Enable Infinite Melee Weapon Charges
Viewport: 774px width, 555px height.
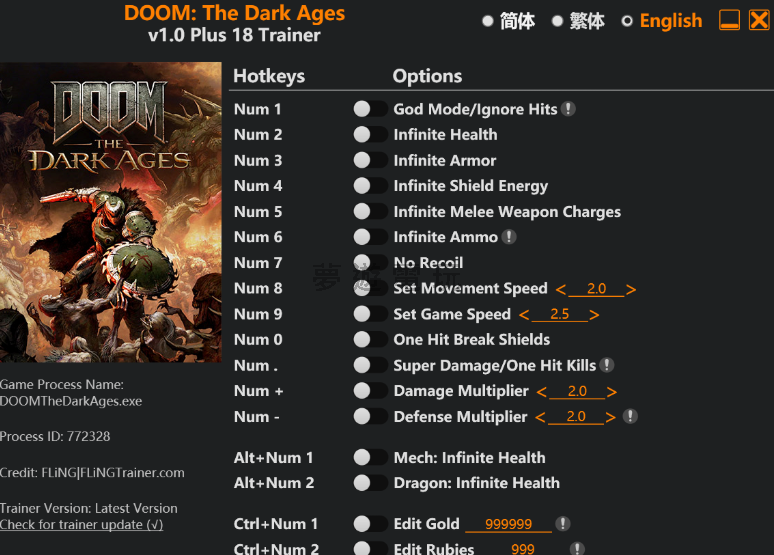coord(370,211)
